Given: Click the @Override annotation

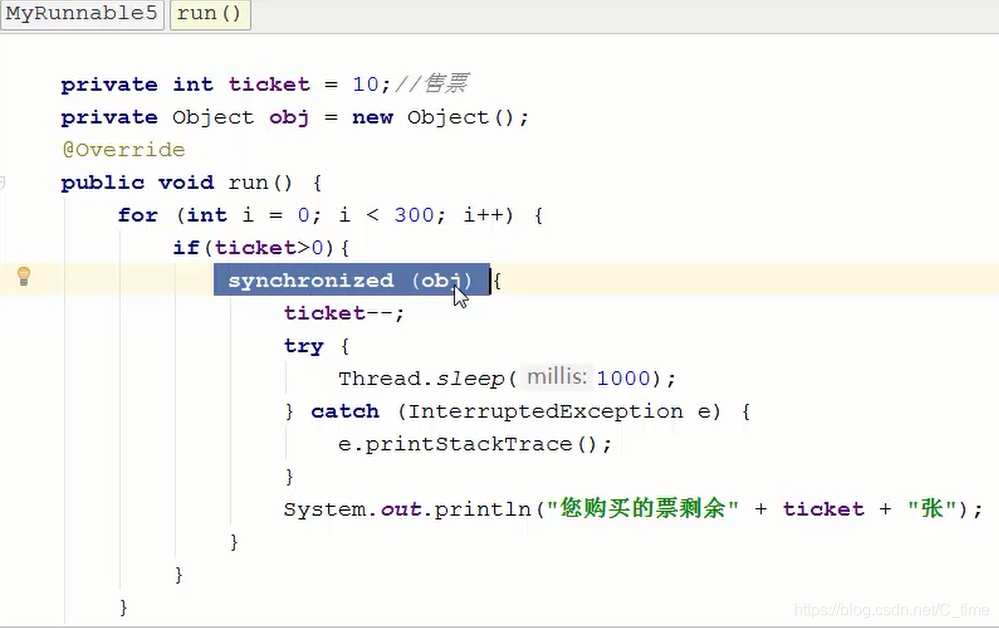Looking at the screenshot, I should click(124, 150).
